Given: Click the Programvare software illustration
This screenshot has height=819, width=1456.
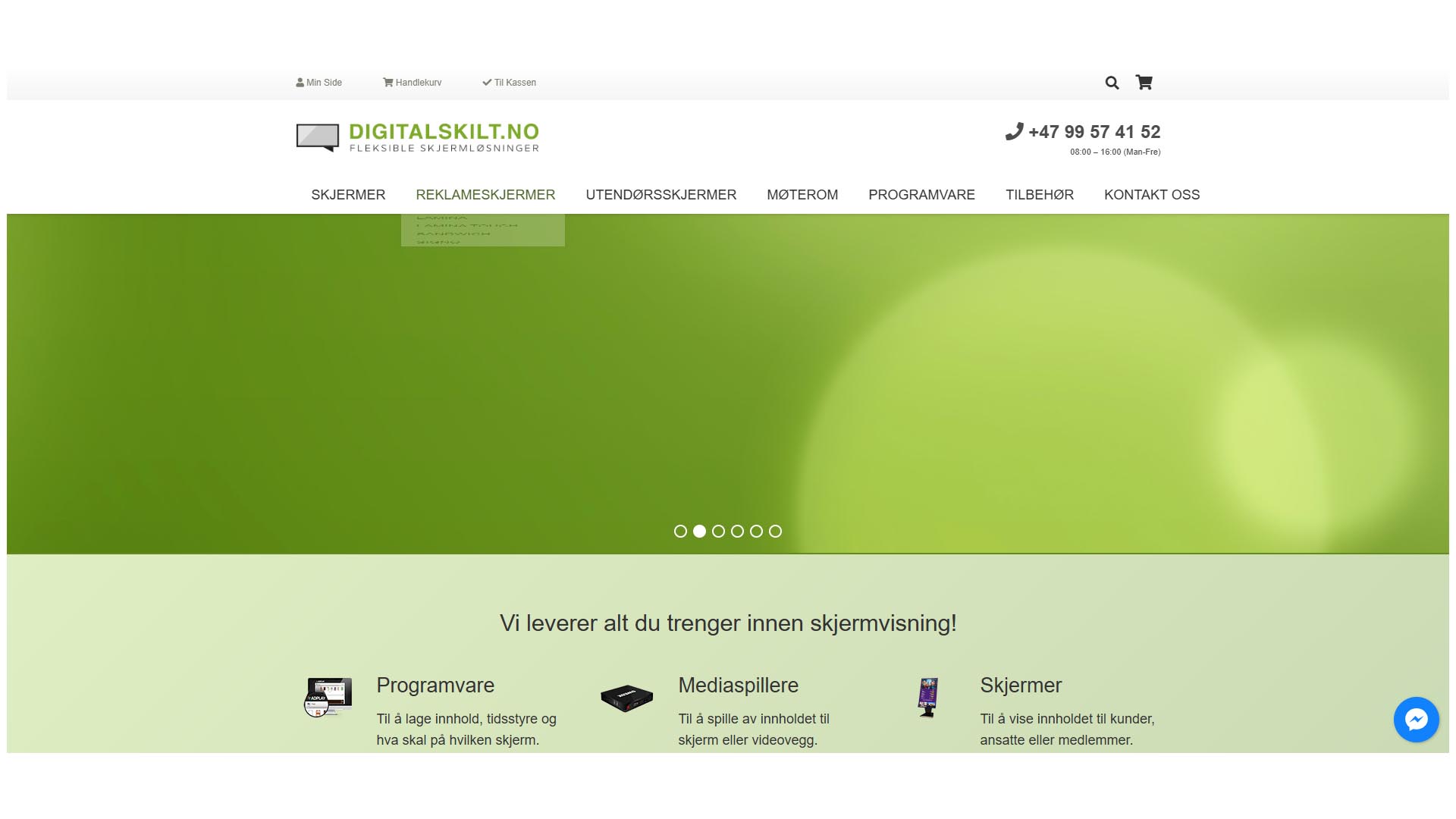Looking at the screenshot, I should pos(328,697).
